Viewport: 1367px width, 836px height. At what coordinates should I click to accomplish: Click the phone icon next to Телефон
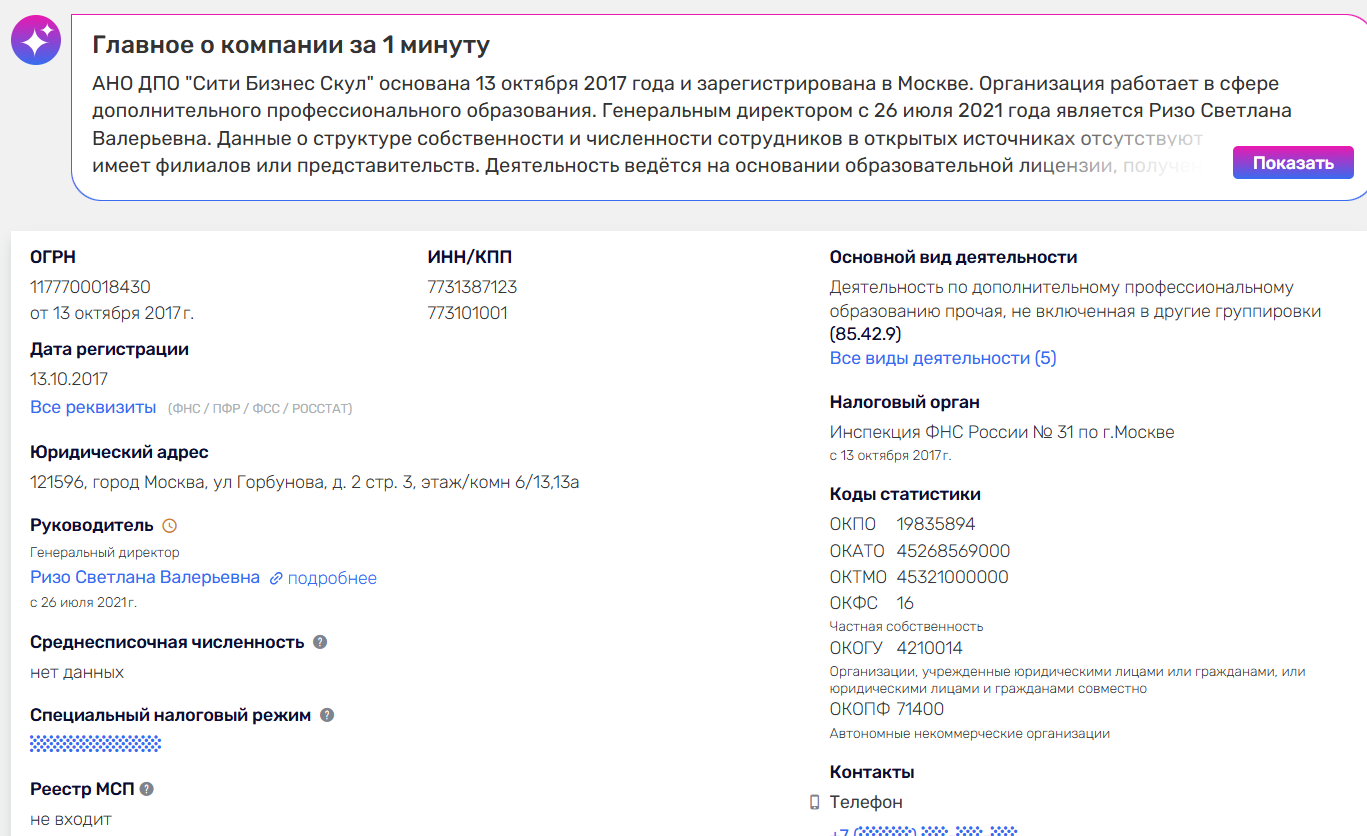[815, 802]
